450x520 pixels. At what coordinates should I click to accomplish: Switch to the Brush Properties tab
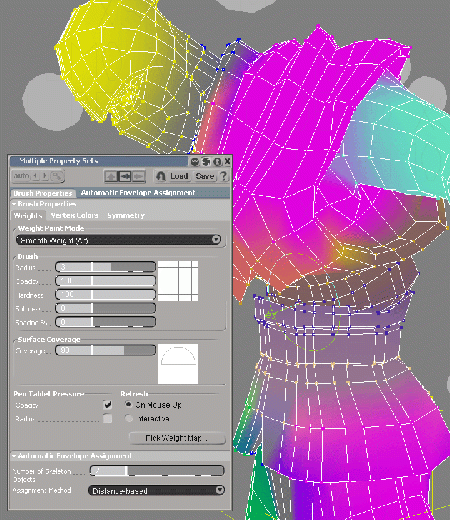coord(43,193)
